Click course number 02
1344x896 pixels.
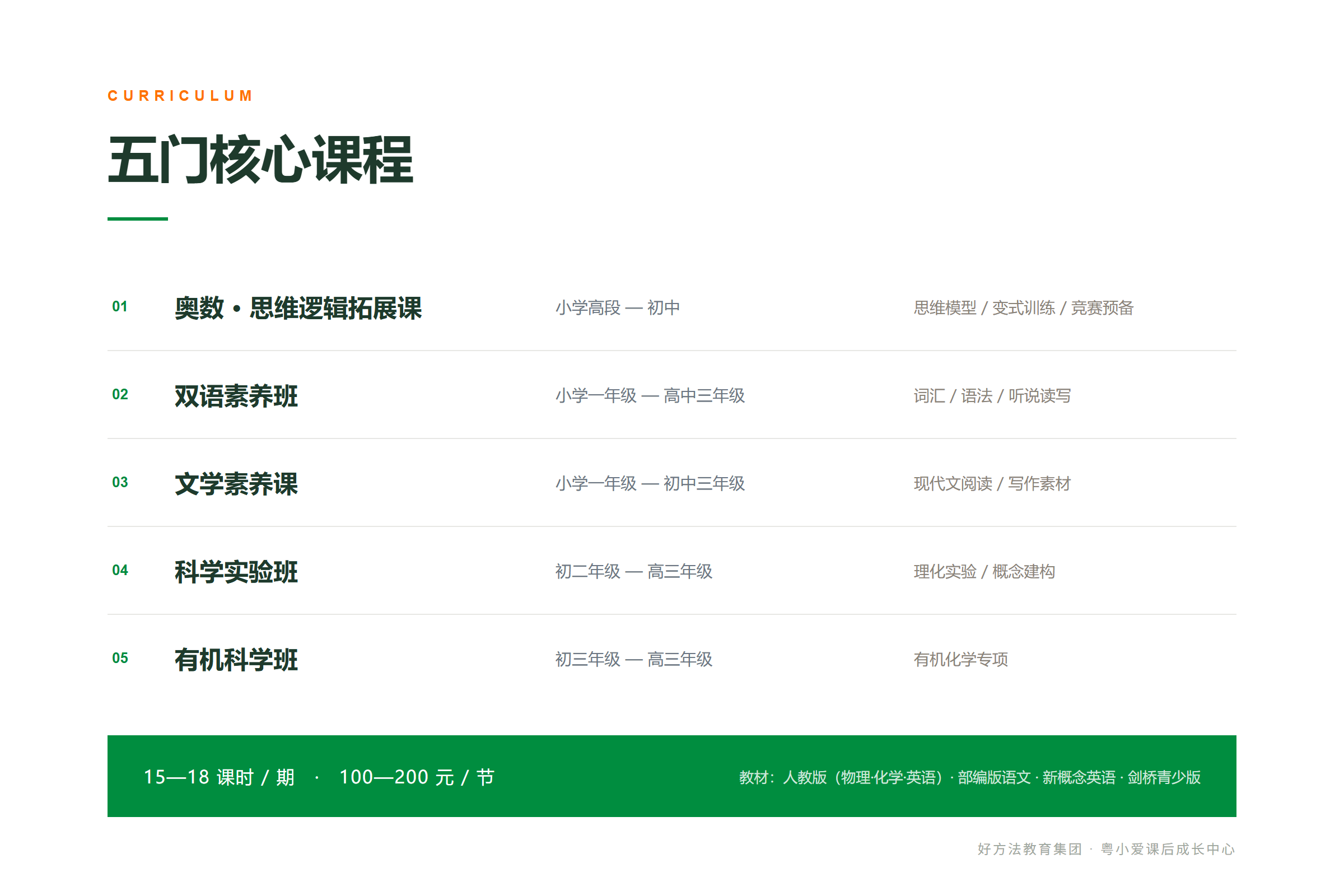[120, 395]
